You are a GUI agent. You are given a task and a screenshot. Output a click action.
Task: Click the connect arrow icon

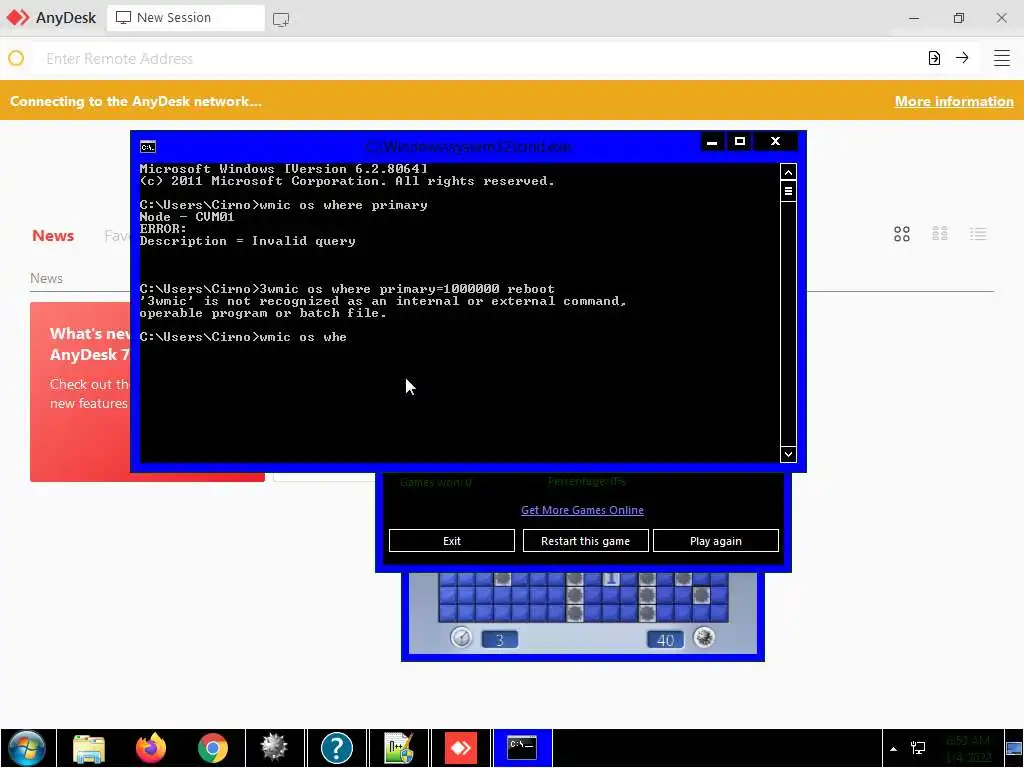tap(962, 57)
